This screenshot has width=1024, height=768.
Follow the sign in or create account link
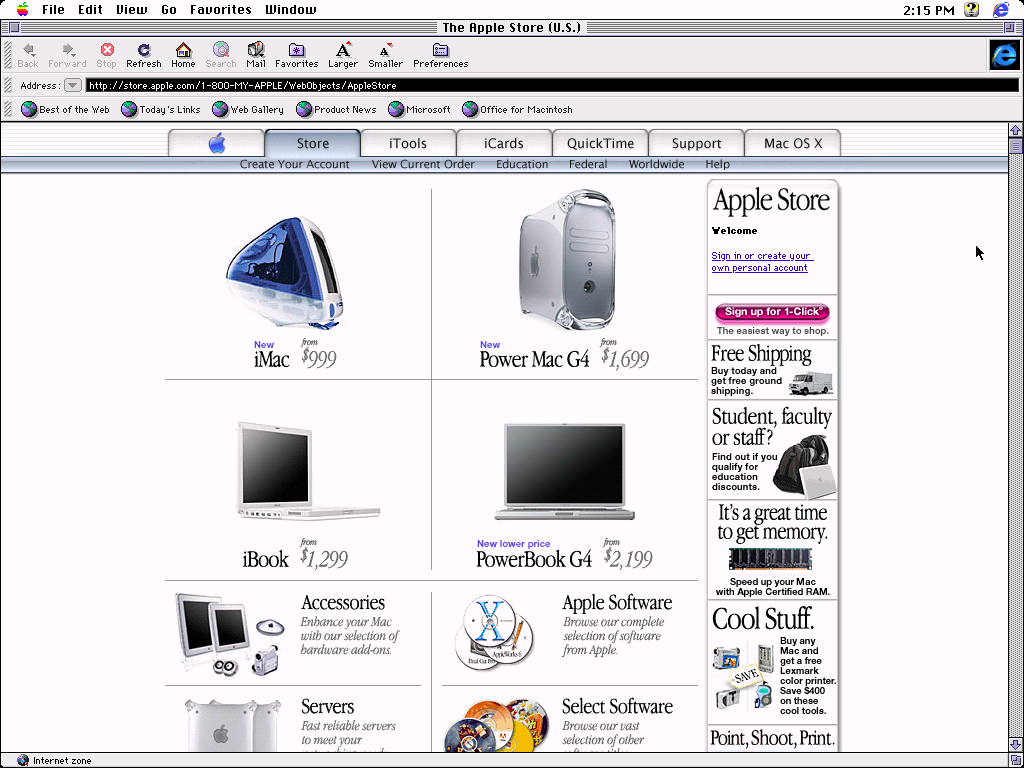pyautogui.click(x=761, y=262)
